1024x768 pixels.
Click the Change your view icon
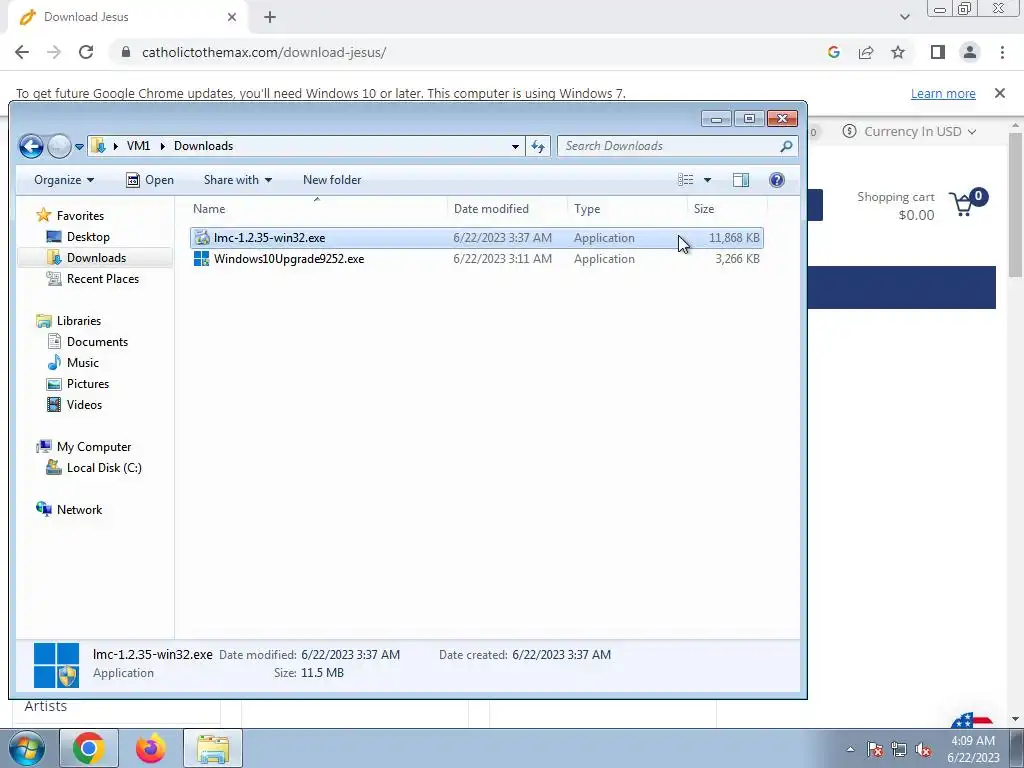coord(685,180)
